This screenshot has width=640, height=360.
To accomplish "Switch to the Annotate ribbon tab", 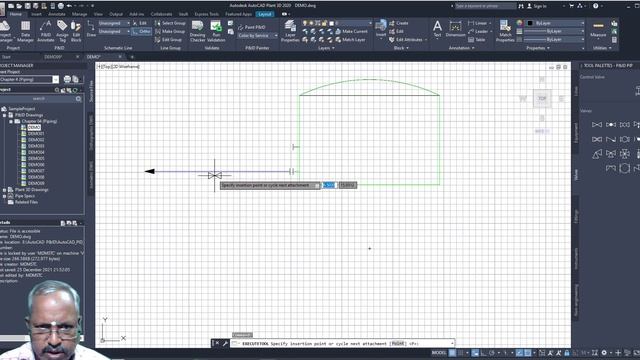I will [x=57, y=14].
